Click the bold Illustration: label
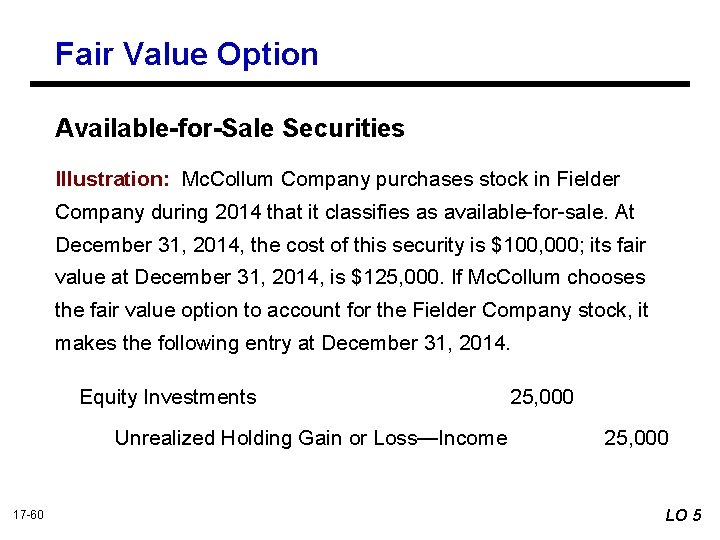 [x=113, y=180]
